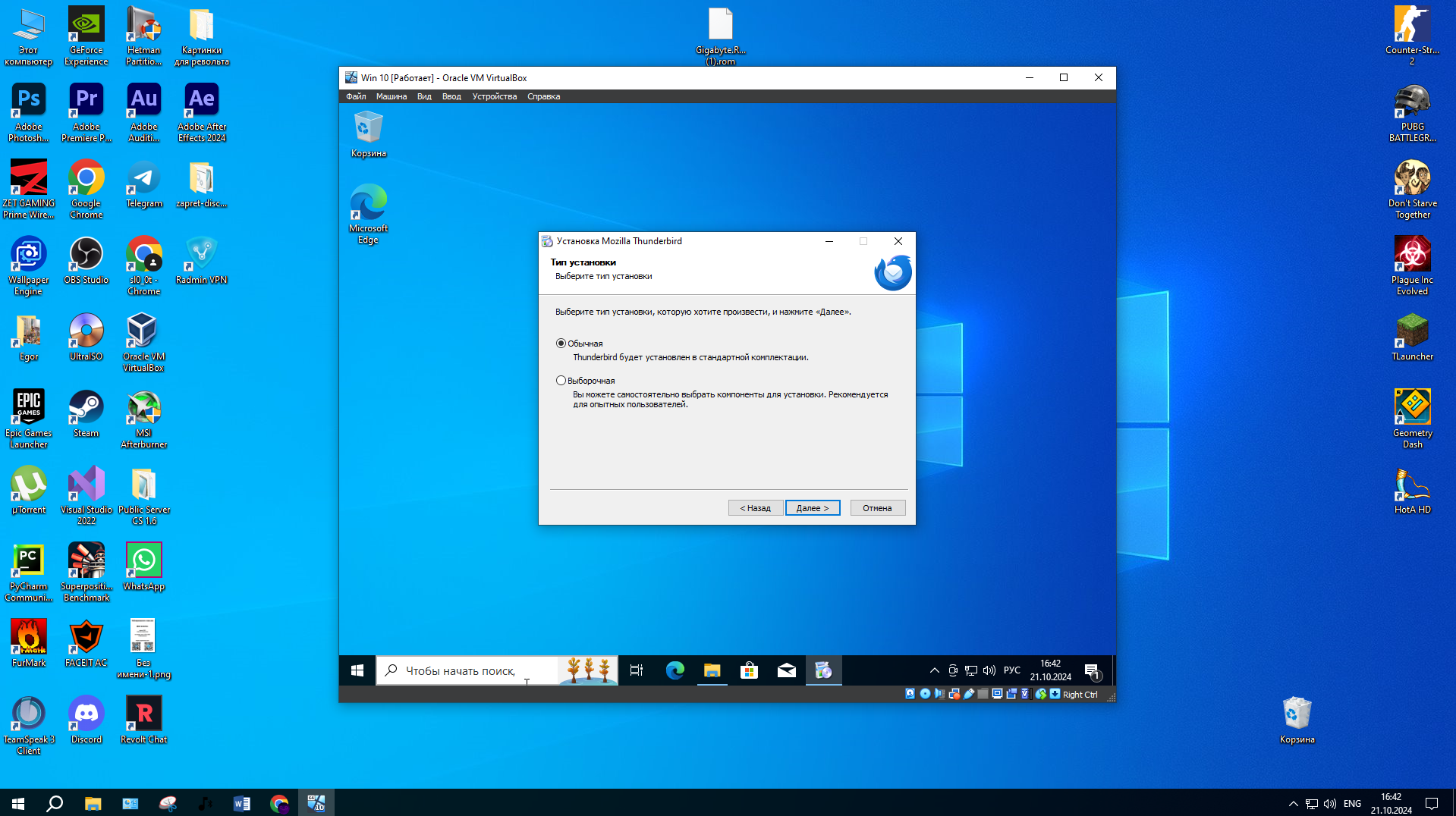This screenshot has width=1456, height=816.
Task: Open the Машина menu in VirtualBox
Action: click(x=392, y=96)
